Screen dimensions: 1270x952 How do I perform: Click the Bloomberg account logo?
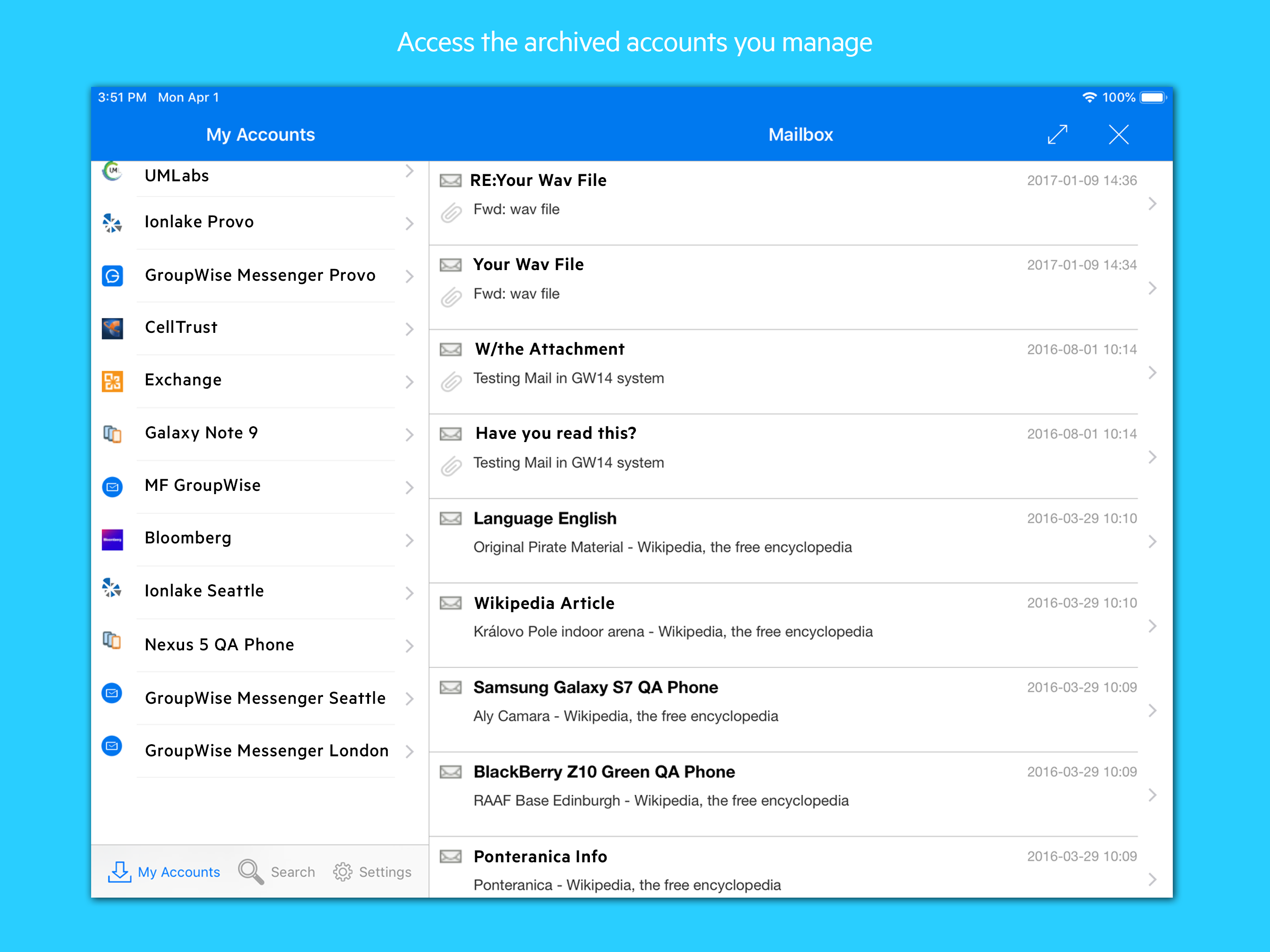[x=112, y=539]
